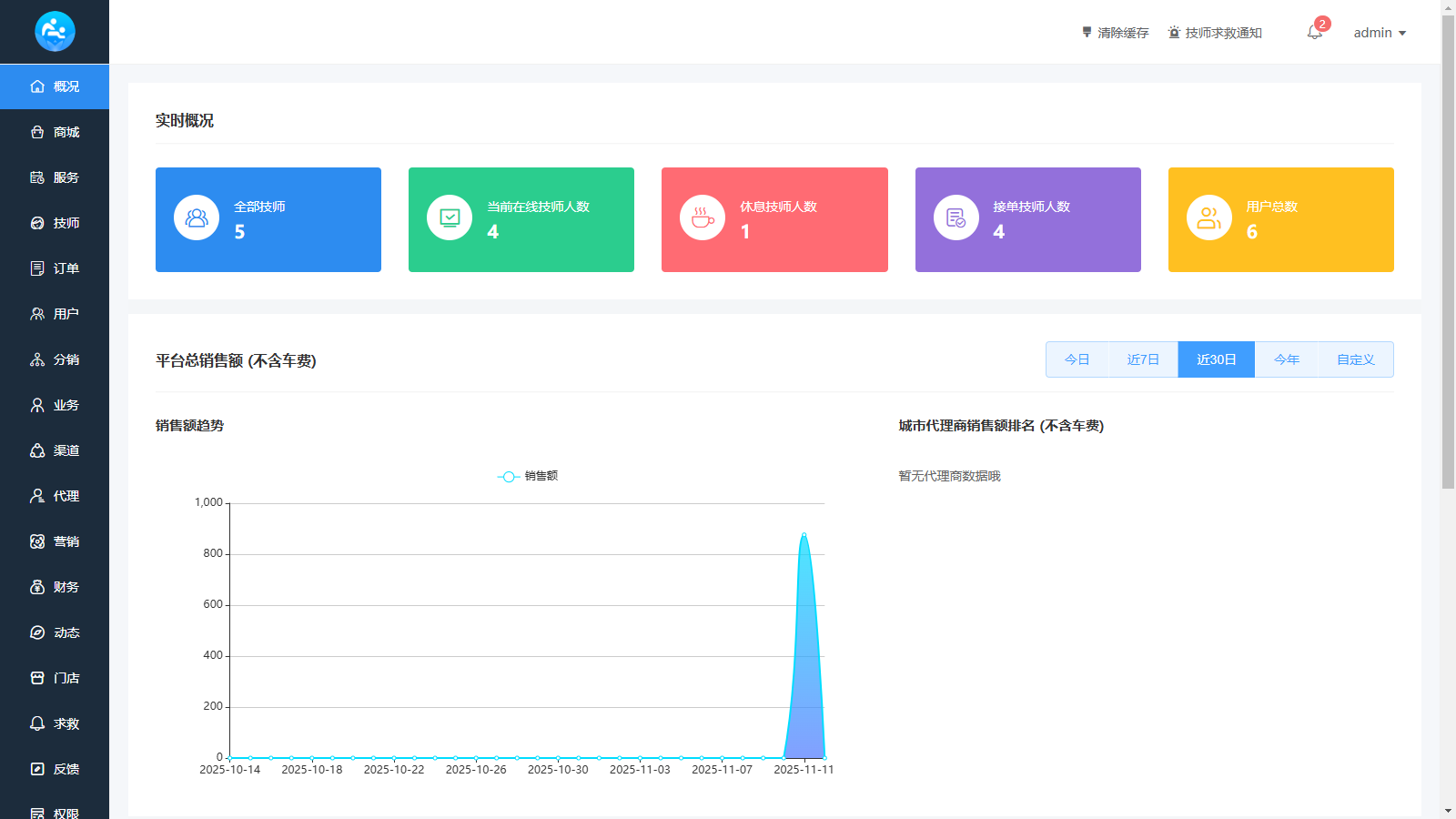
Task: Click the 休息技师人数 coffee cup icon
Action: (703, 218)
